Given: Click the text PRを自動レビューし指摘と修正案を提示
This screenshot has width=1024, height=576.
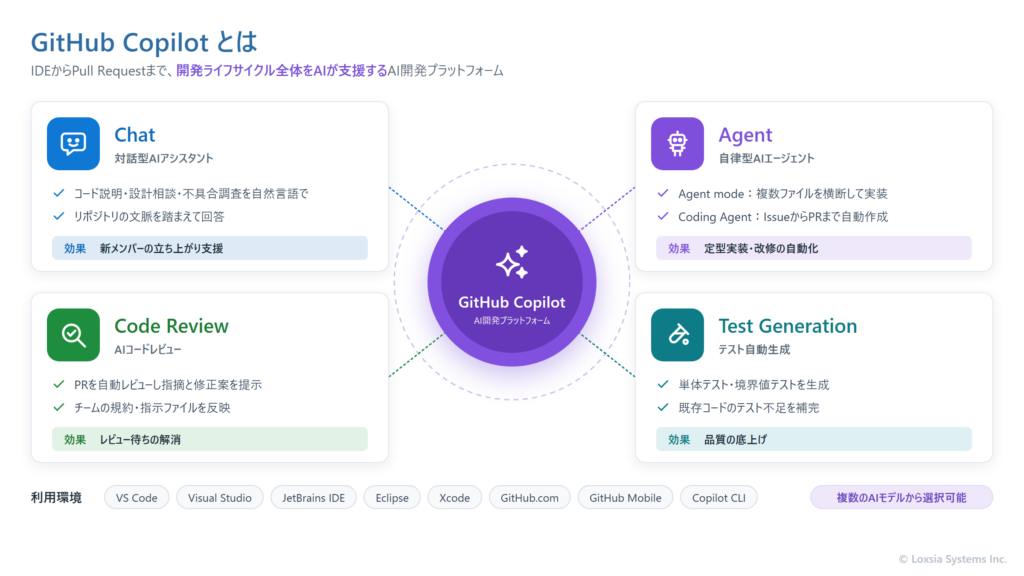Looking at the screenshot, I should [168, 385].
